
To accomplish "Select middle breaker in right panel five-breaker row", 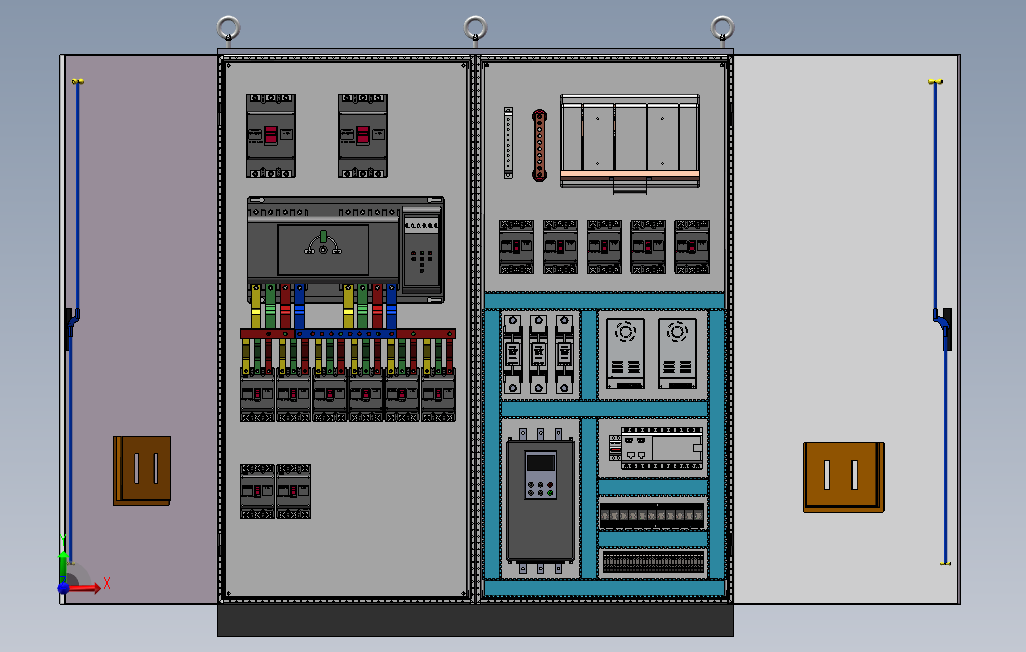I will pos(604,247).
